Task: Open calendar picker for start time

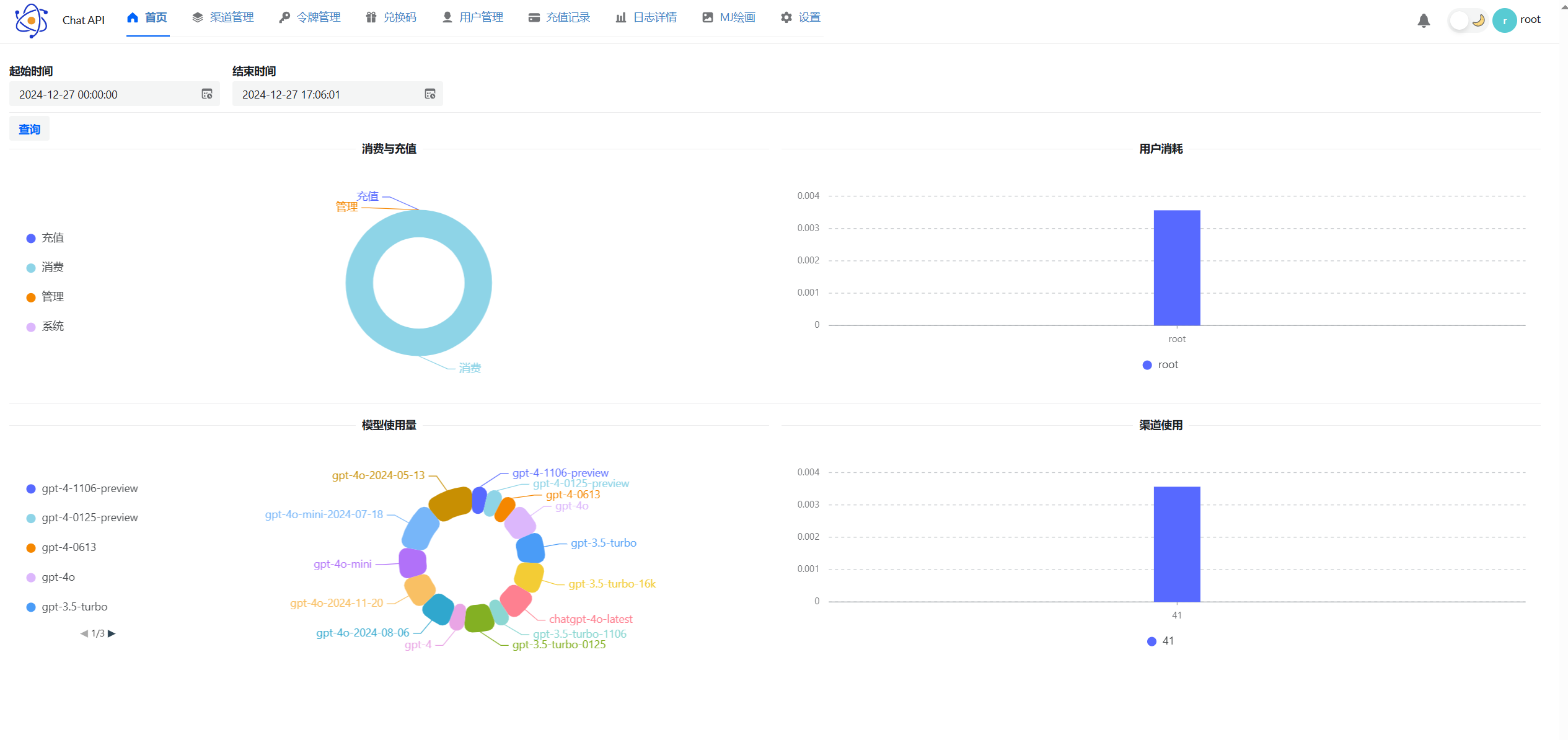Action: tap(207, 94)
